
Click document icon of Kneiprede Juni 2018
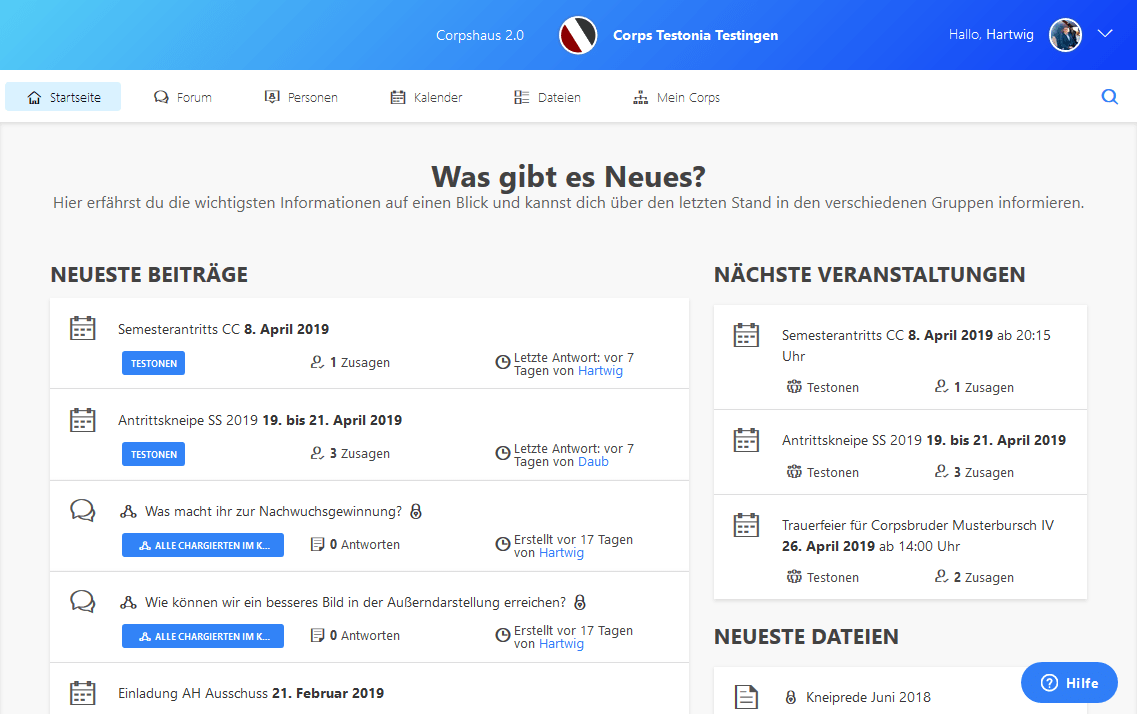746,697
